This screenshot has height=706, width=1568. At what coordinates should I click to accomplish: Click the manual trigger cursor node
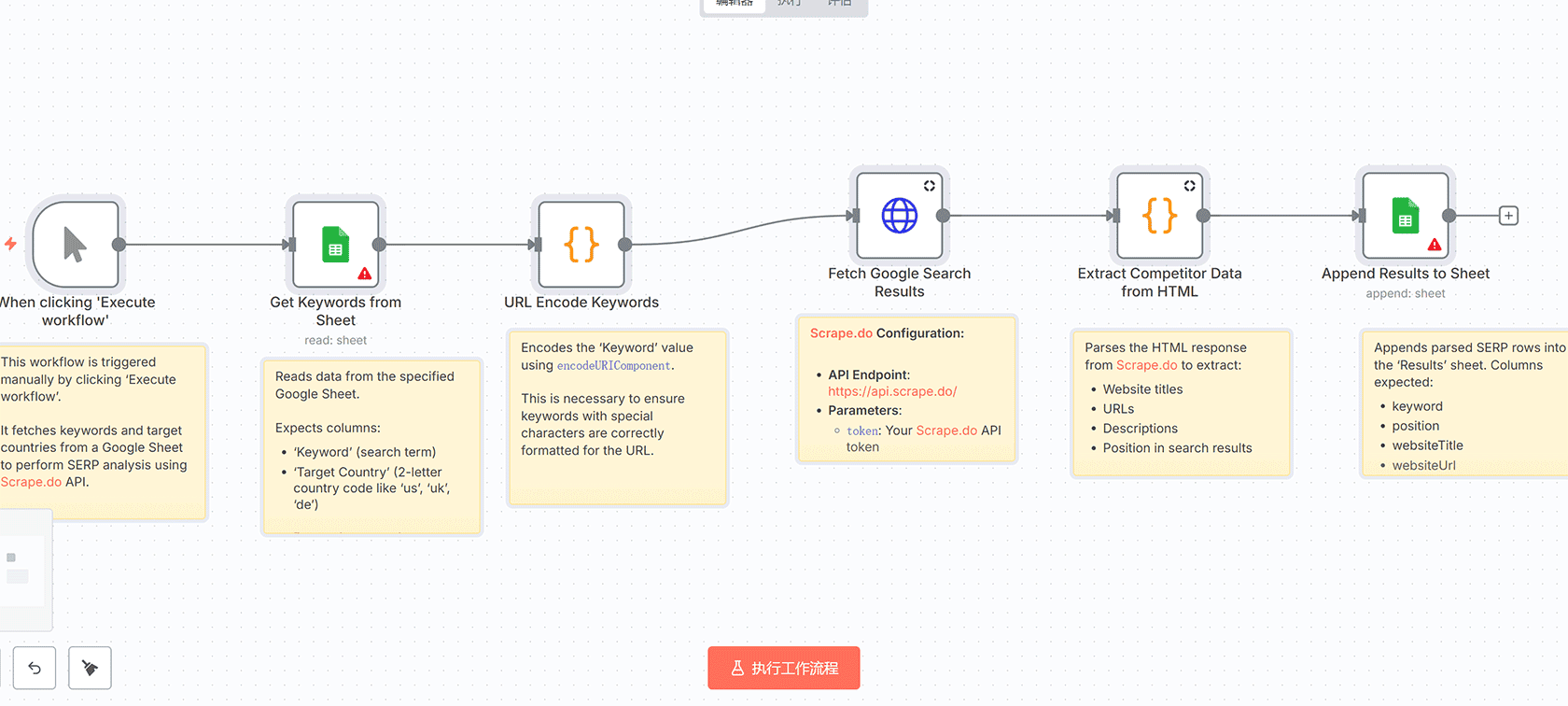pos(75,245)
